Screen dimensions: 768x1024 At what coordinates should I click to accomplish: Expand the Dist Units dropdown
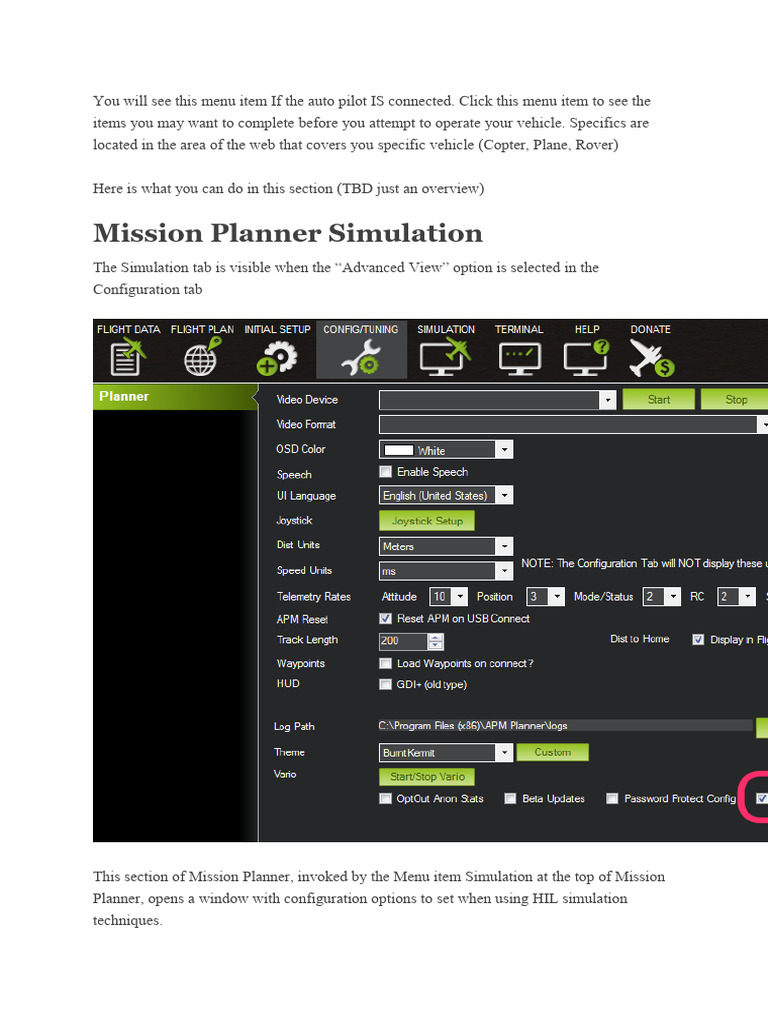click(504, 546)
